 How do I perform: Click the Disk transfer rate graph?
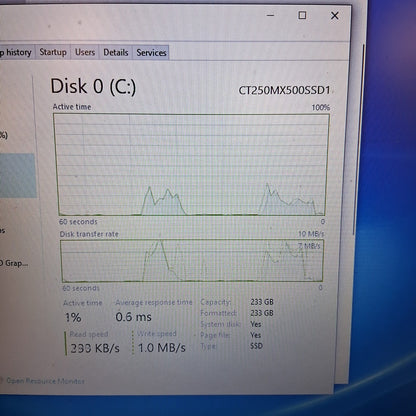[192, 261]
